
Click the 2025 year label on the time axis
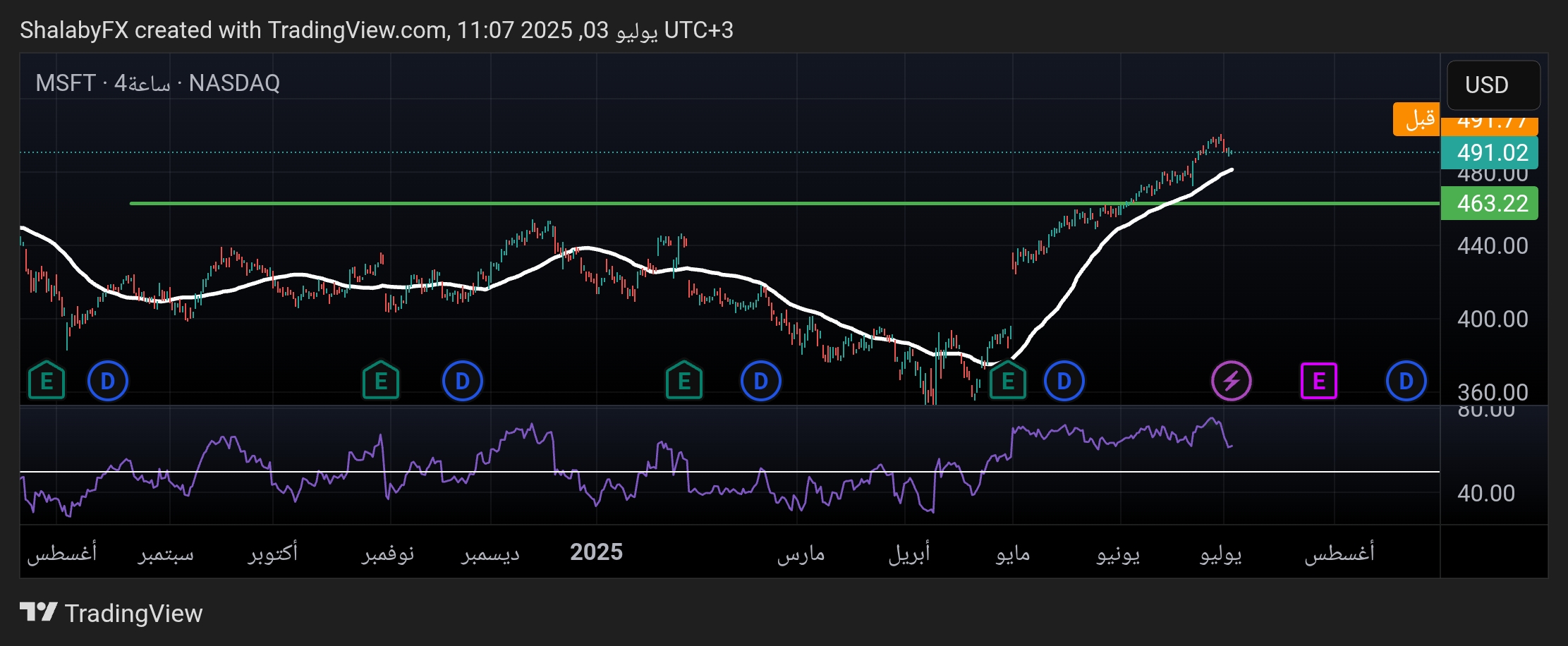pyautogui.click(x=597, y=552)
